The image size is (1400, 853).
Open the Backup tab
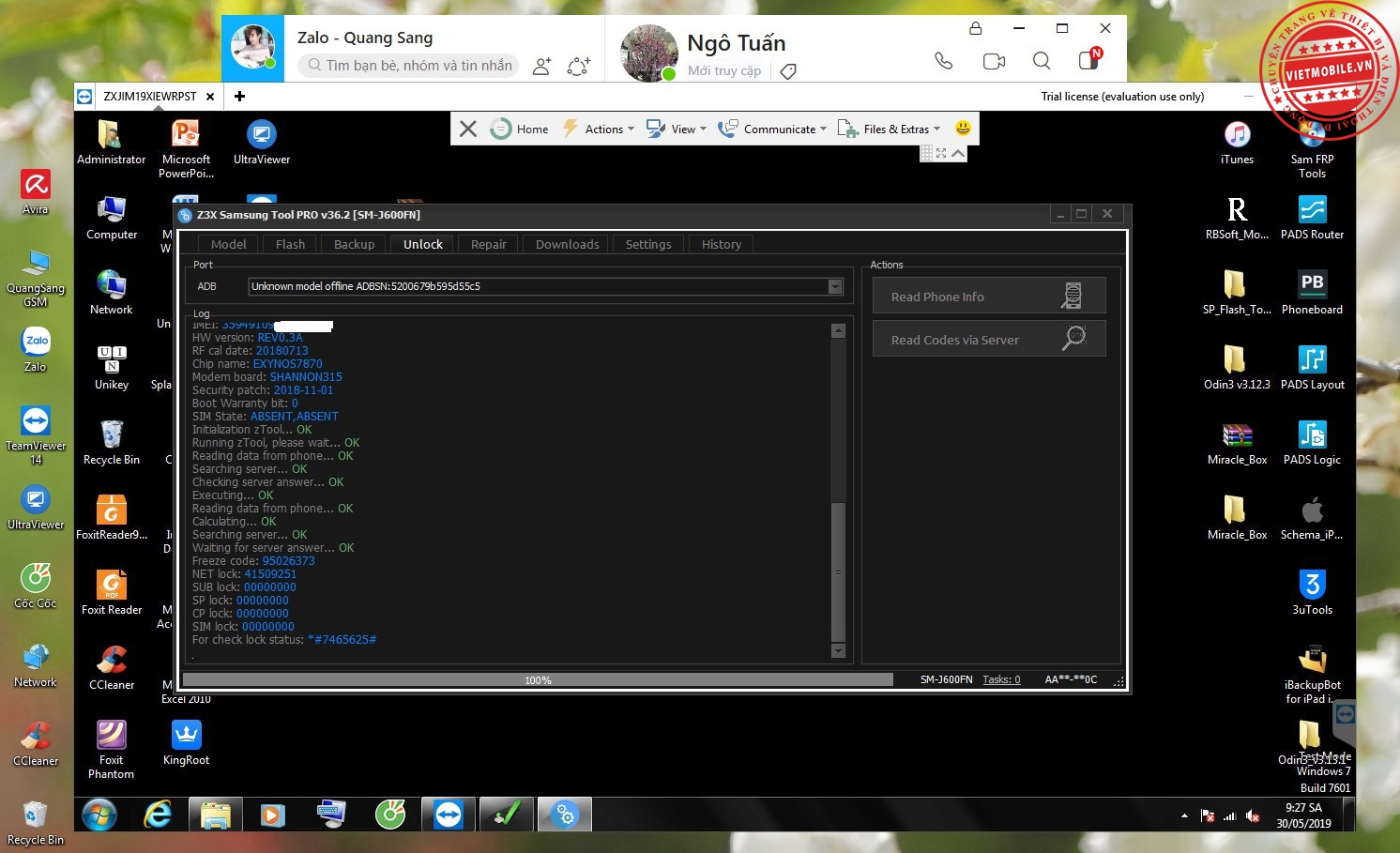354,244
